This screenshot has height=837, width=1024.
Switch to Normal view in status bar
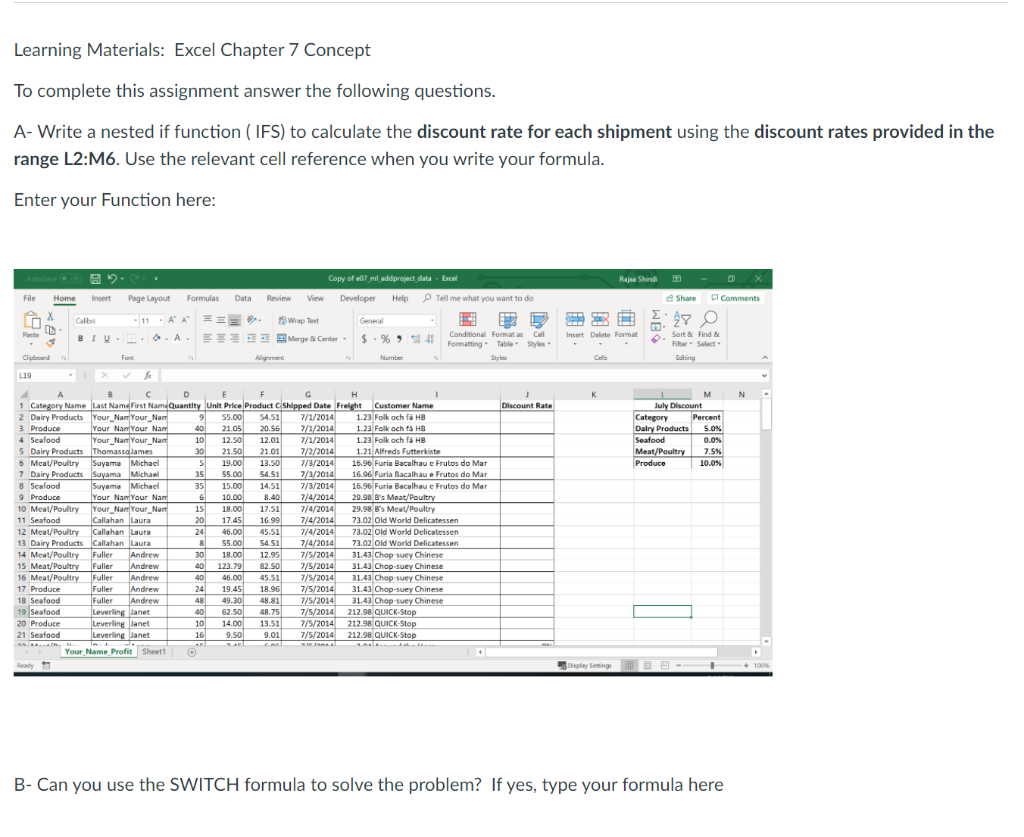629,665
